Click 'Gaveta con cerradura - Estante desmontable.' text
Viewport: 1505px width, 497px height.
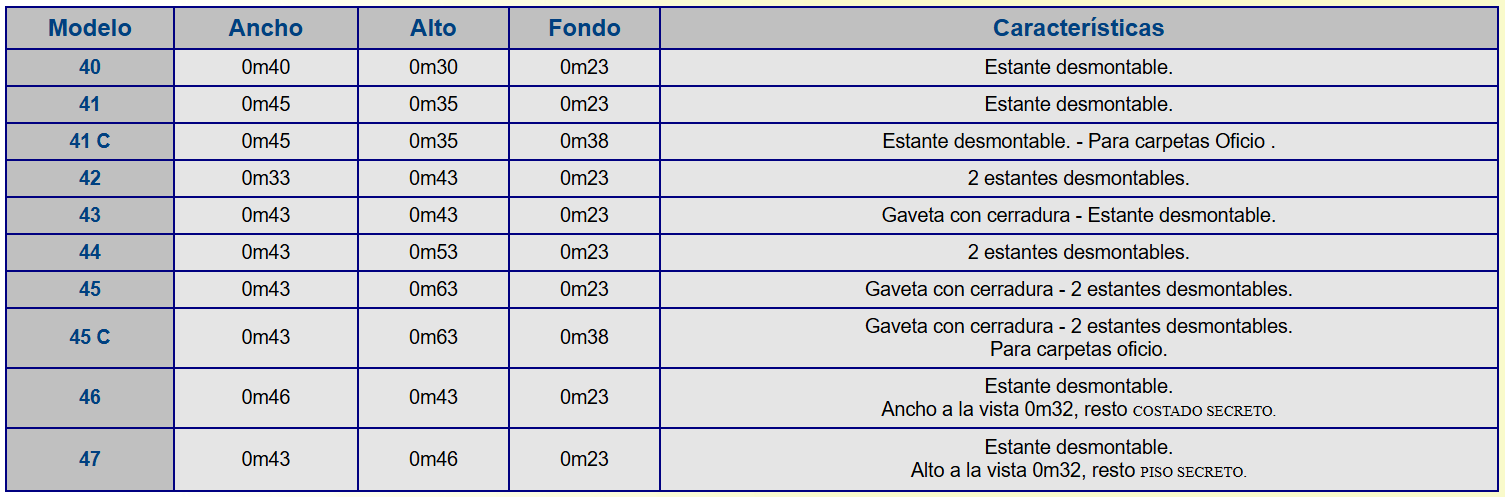coord(1078,216)
